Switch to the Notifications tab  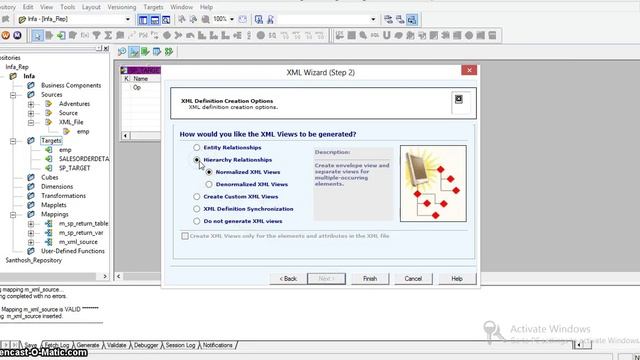click(x=218, y=345)
